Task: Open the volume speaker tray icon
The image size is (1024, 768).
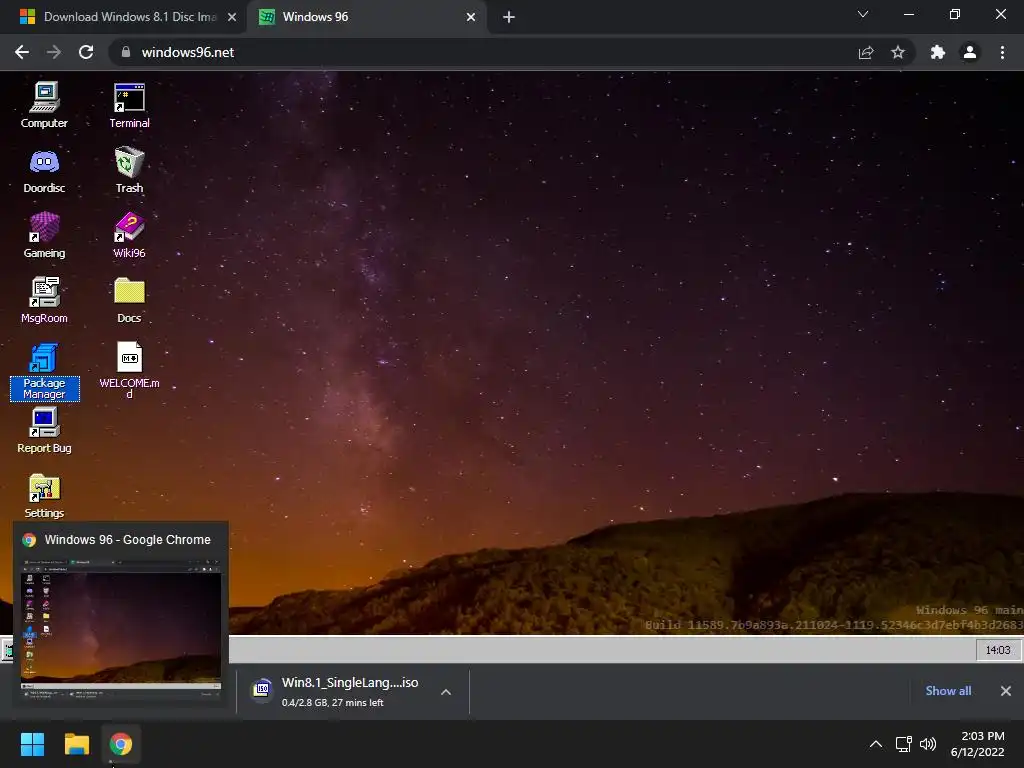Action: point(927,744)
